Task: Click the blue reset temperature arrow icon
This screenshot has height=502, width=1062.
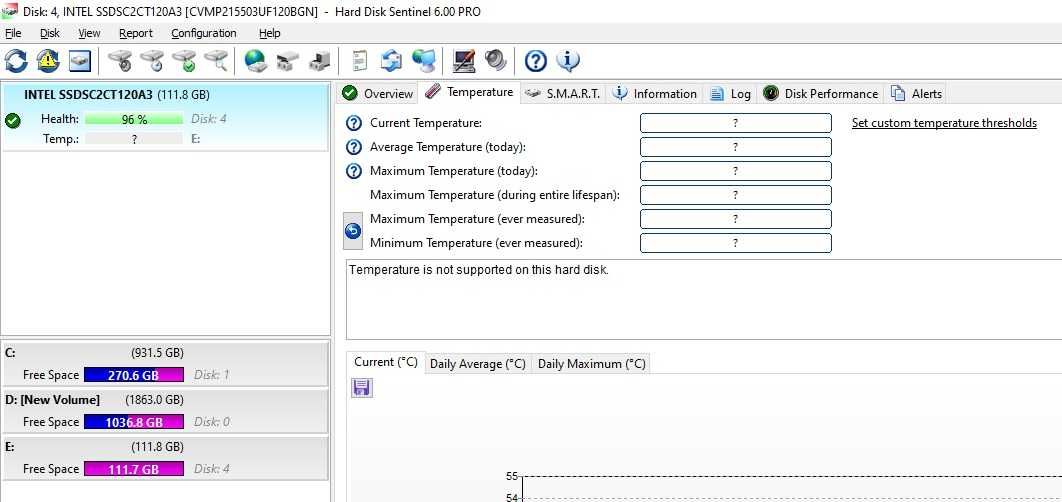Action: click(353, 231)
